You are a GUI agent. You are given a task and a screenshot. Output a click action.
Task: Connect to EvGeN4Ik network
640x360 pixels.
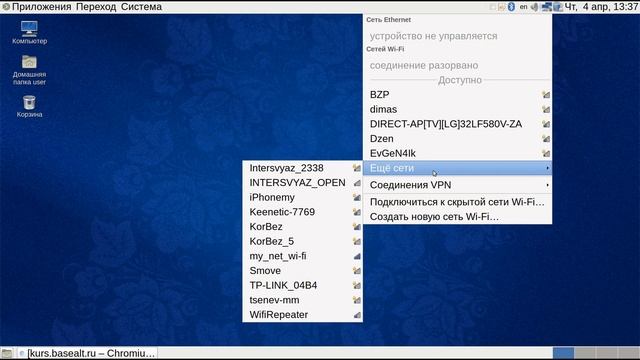click(458, 153)
